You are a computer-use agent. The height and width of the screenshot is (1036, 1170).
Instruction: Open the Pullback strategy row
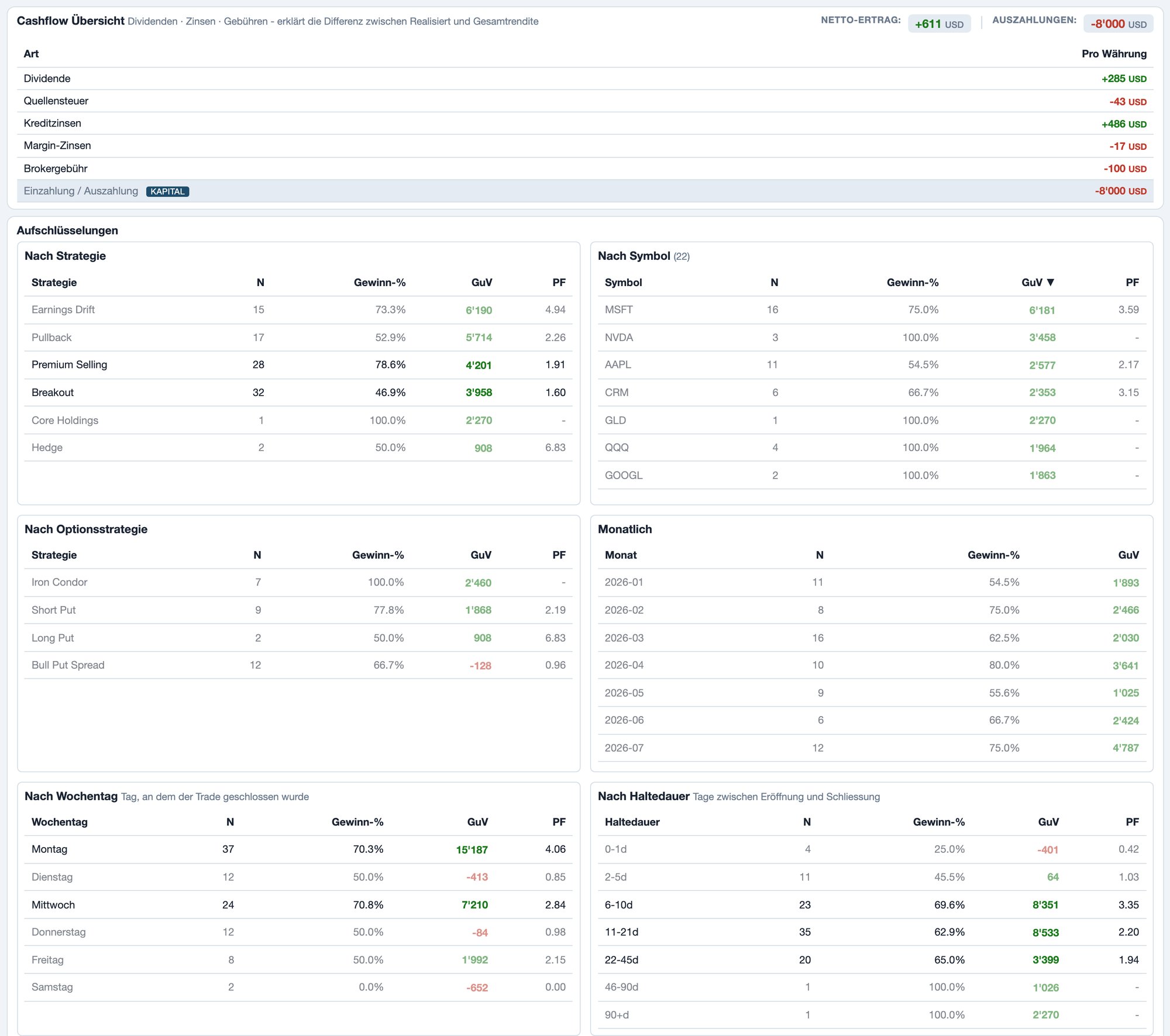(298, 338)
